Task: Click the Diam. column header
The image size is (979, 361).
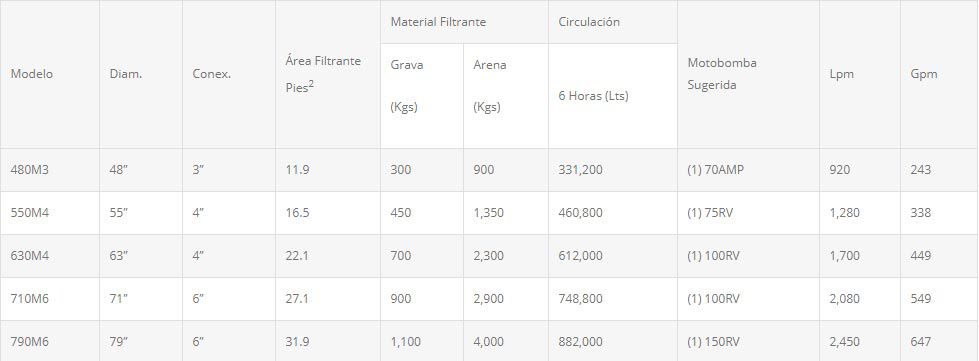Action: tap(125, 74)
